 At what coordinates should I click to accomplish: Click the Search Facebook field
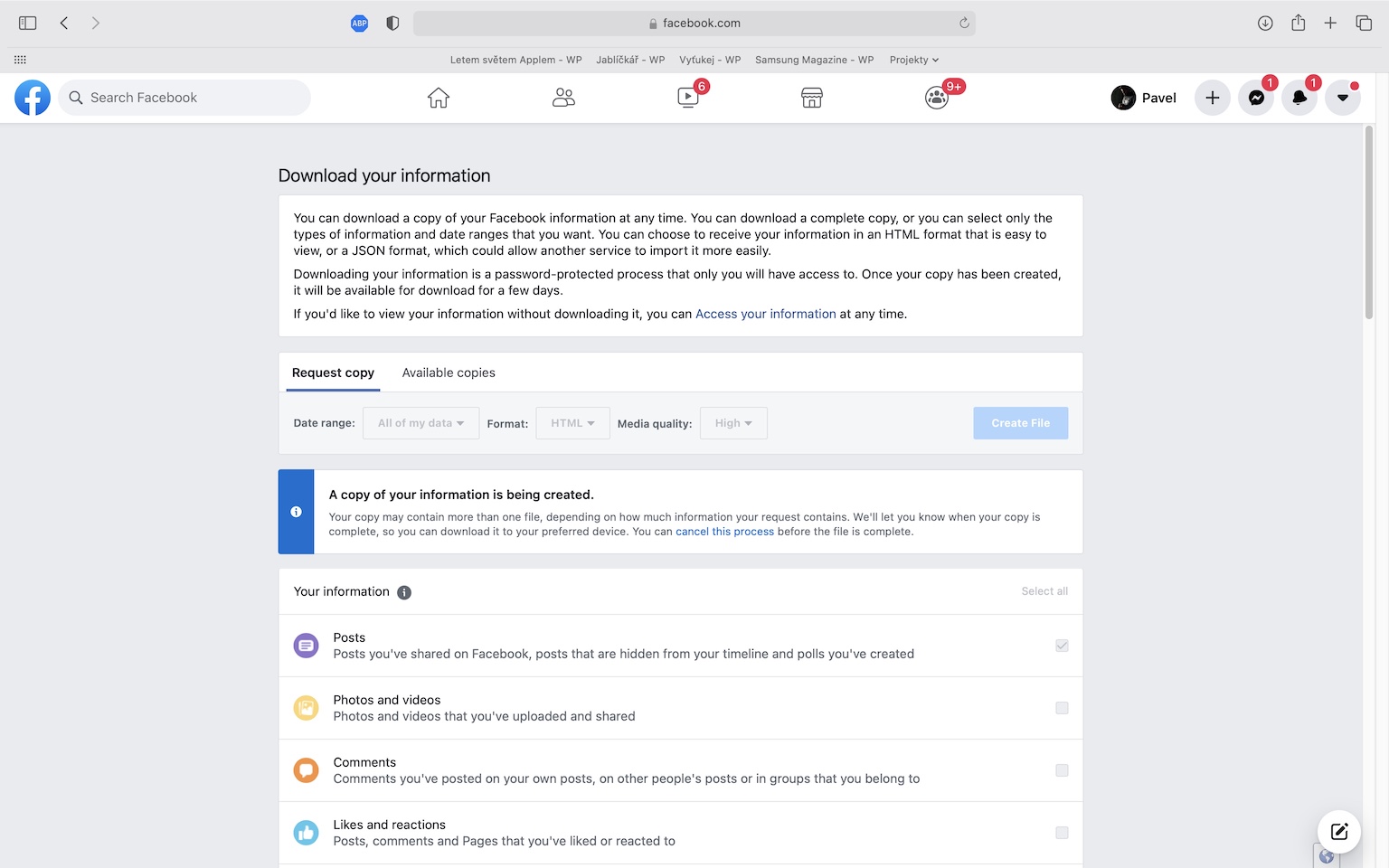pos(185,98)
